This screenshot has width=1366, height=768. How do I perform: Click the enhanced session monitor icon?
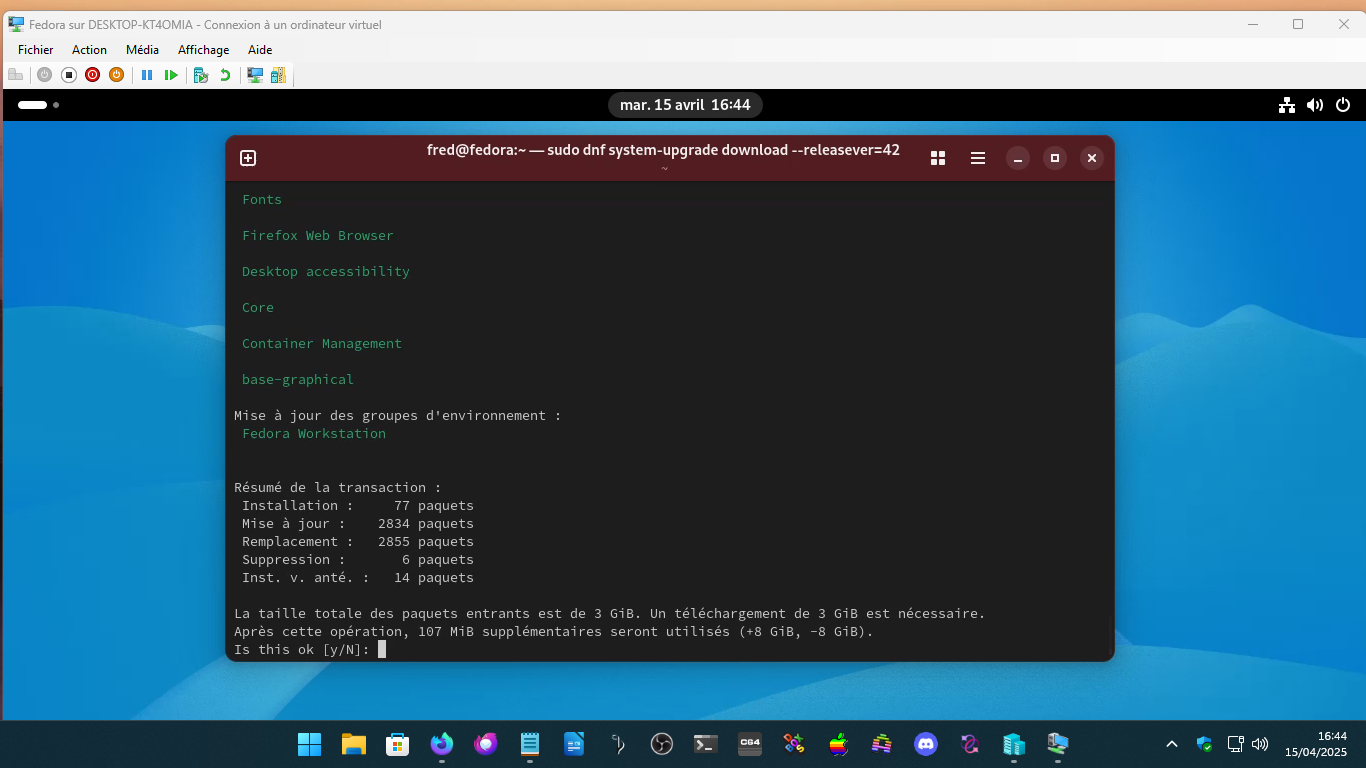[255, 75]
